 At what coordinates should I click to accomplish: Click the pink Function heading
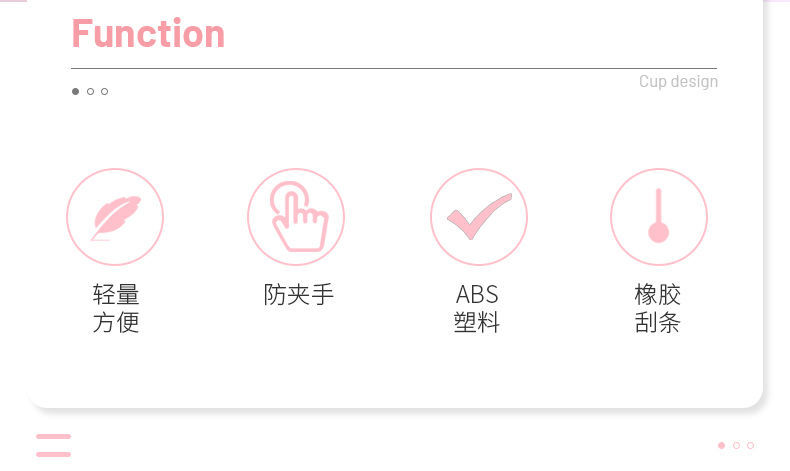(148, 34)
